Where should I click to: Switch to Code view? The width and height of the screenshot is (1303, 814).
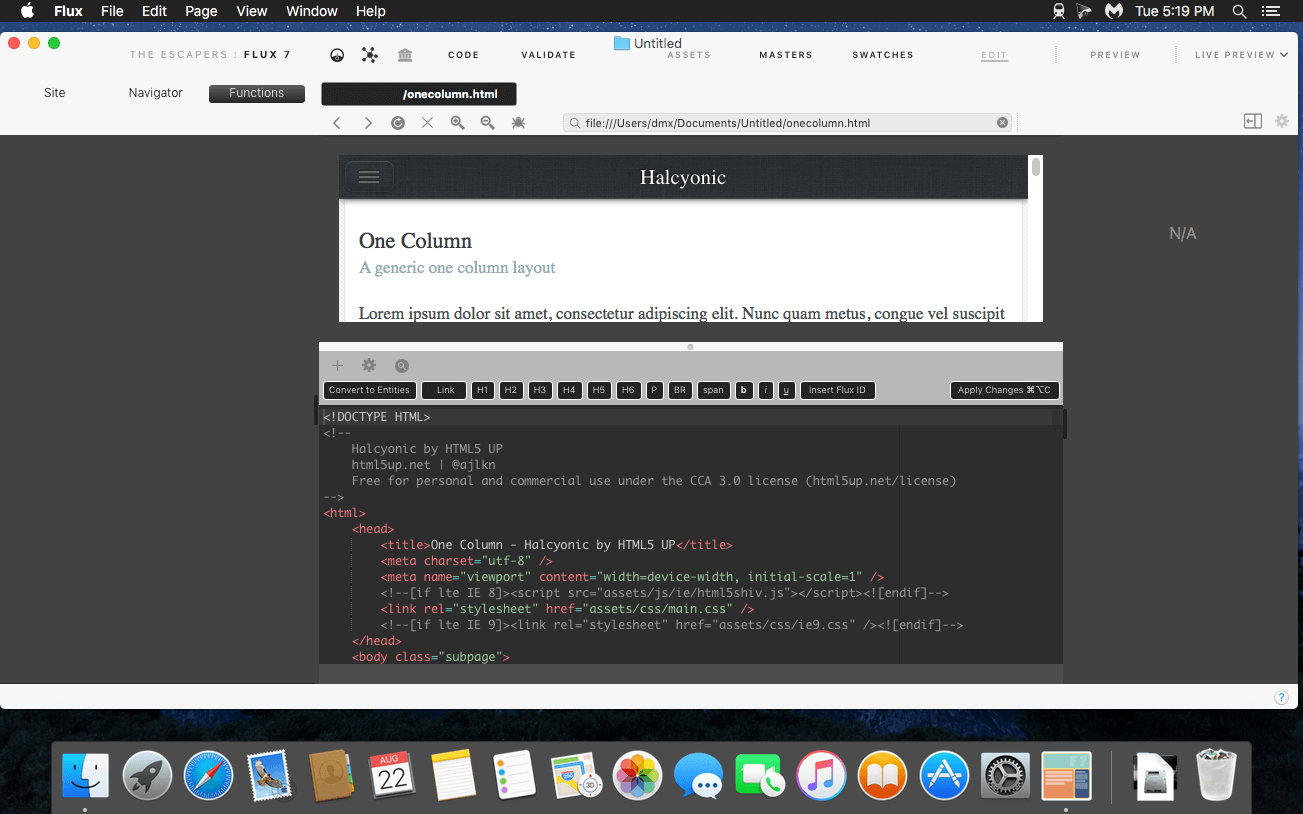[464, 55]
